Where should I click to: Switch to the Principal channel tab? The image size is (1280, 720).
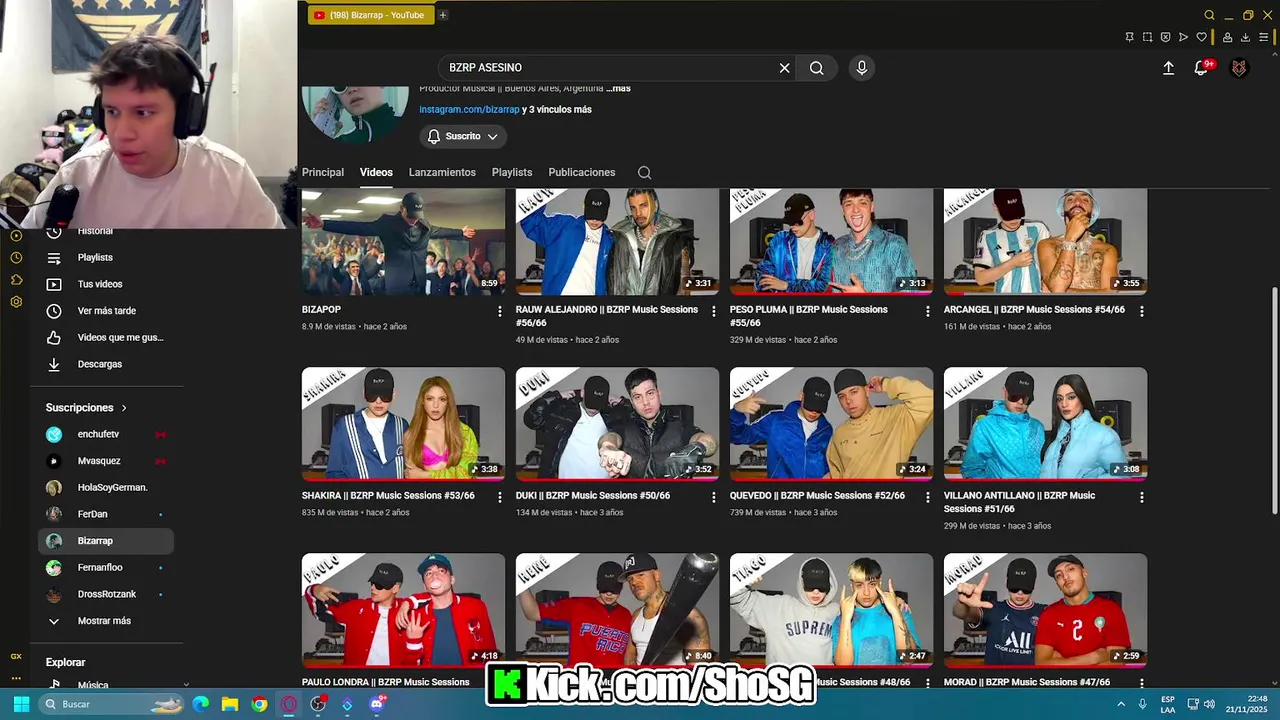pos(323,172)
